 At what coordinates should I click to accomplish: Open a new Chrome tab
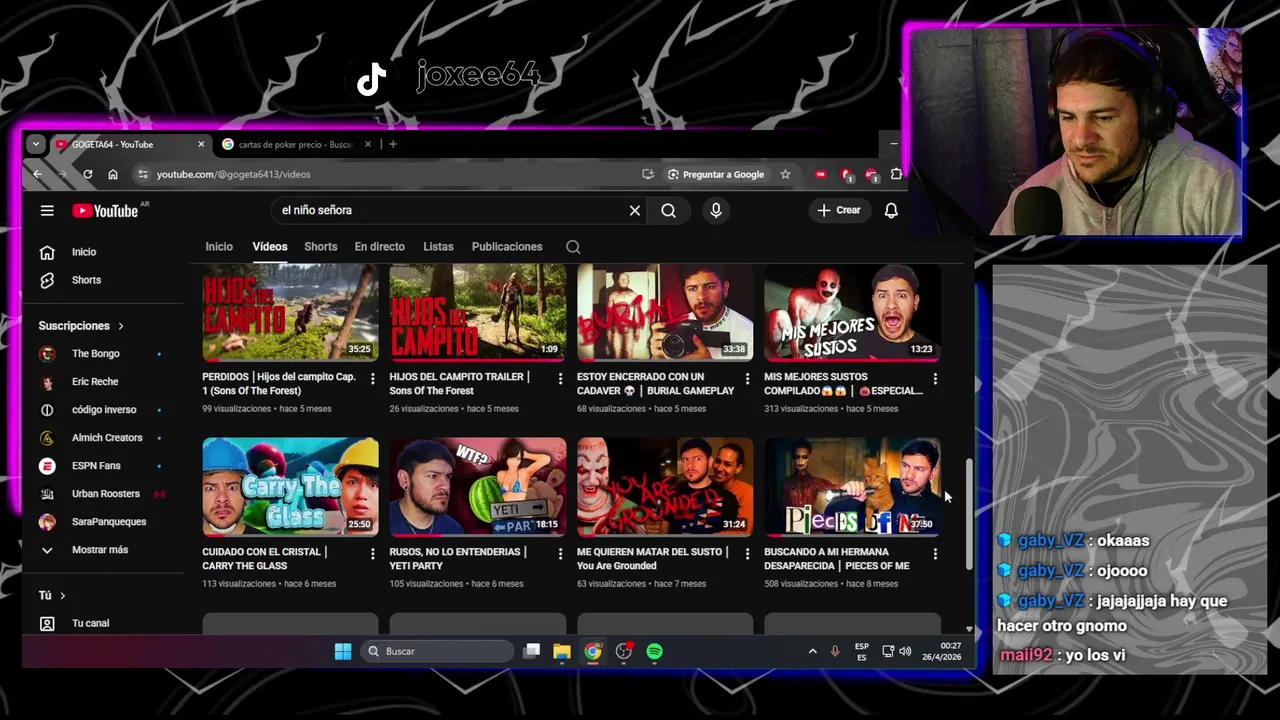coord(393,144)
